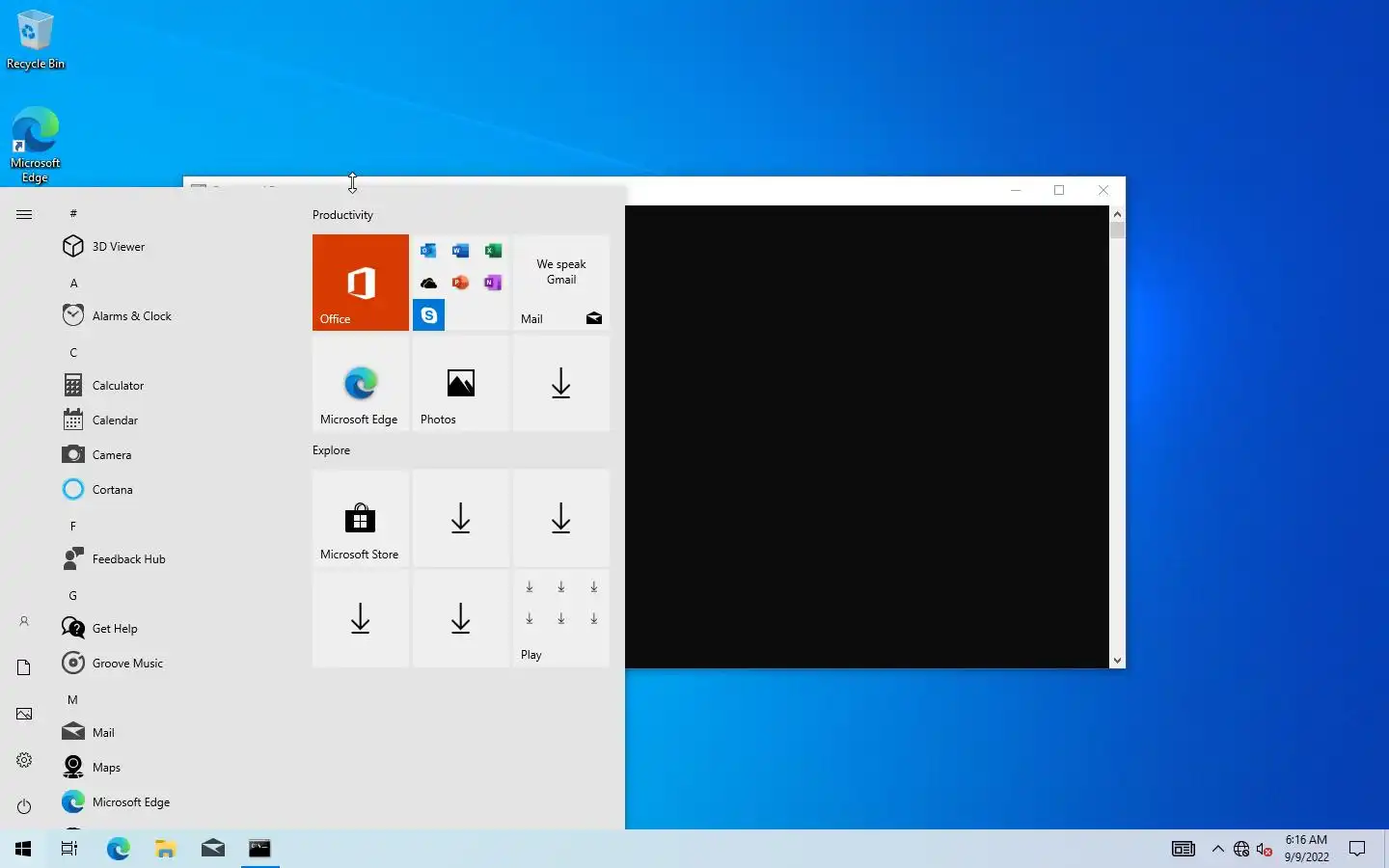Open the notification center
Image resolution: width=1389 pixels, height=868 pixels.
(x=1357, y=849)
